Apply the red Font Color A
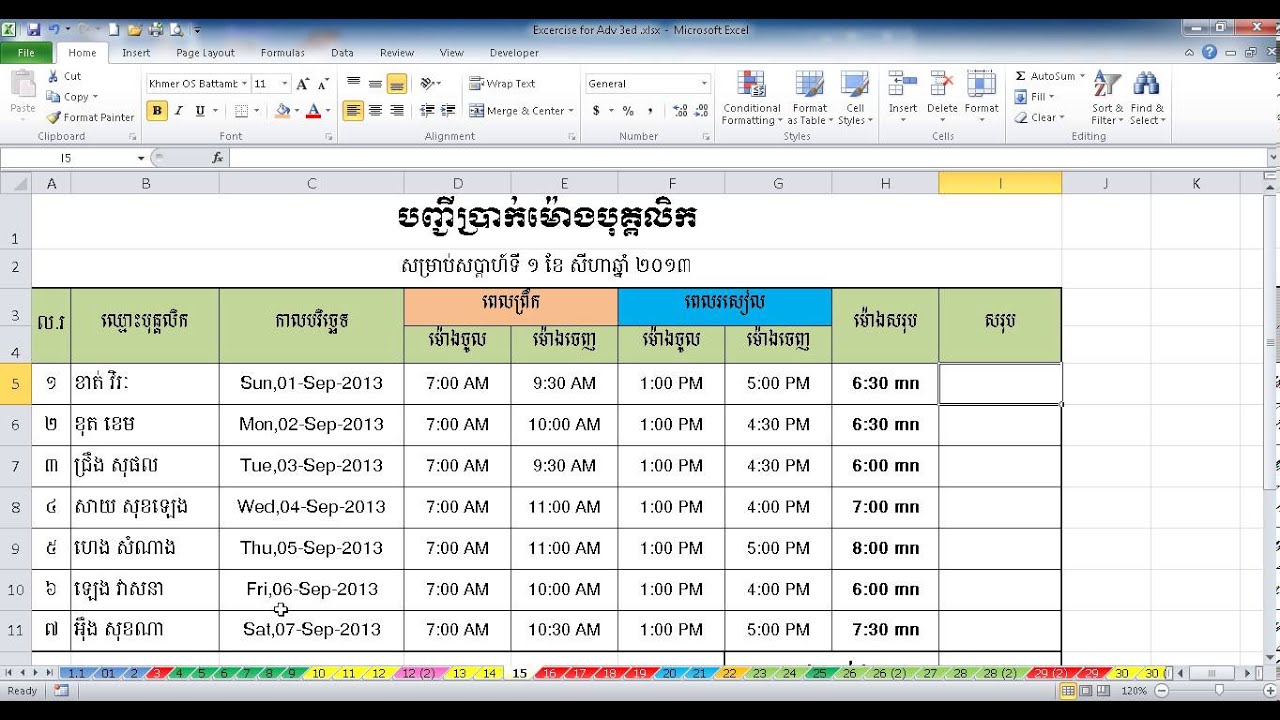1280x720 pixels. pyautogui.click(x=313, y=111)
